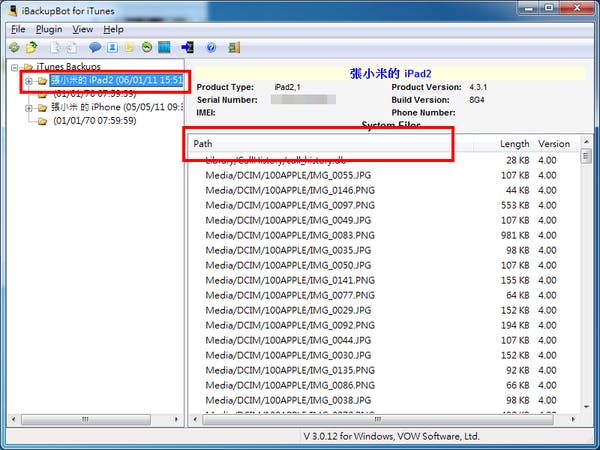Collapse the iTunes Backups tree root
The width and height of the screenshot is (600, 450).
coord(15,68)
